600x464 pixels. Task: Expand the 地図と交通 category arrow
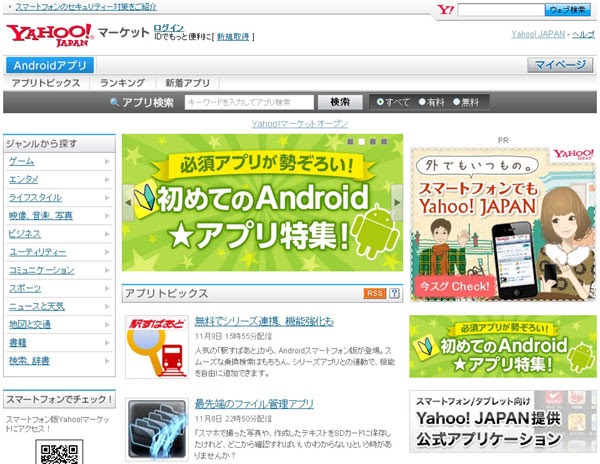point(107,324)
